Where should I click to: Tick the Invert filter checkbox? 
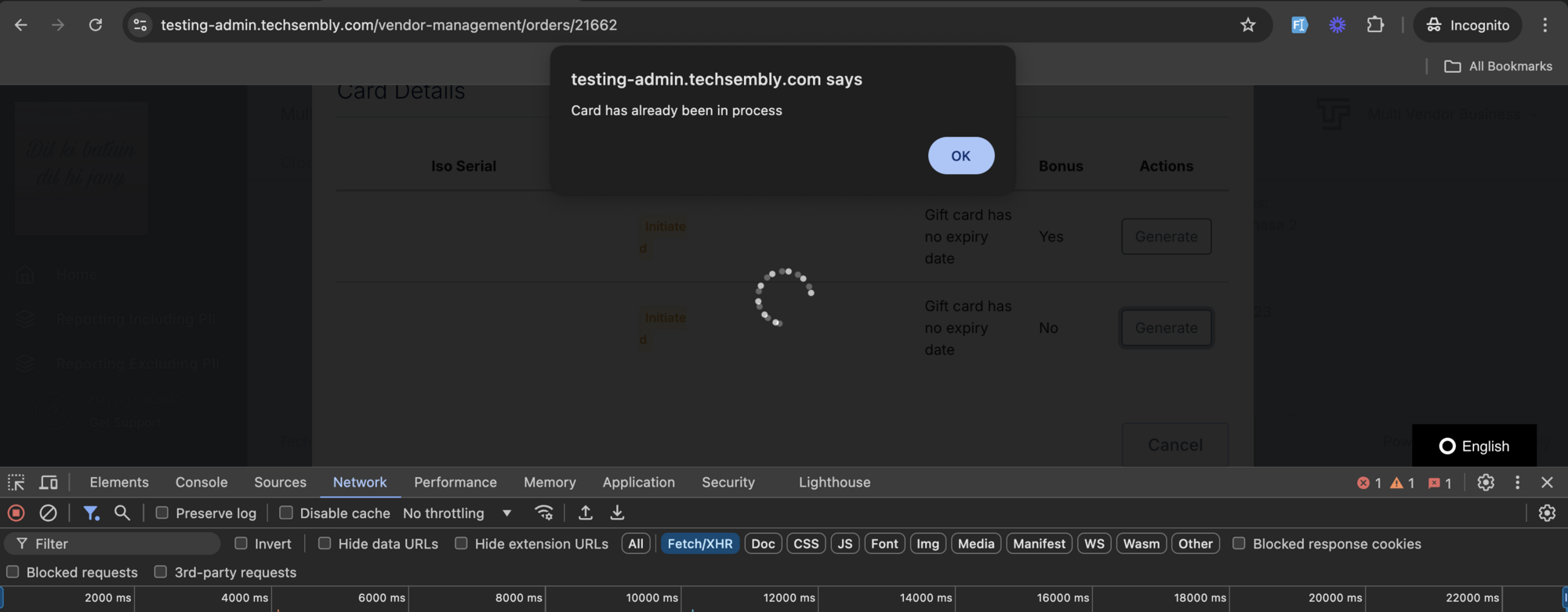tap(241, 544)
